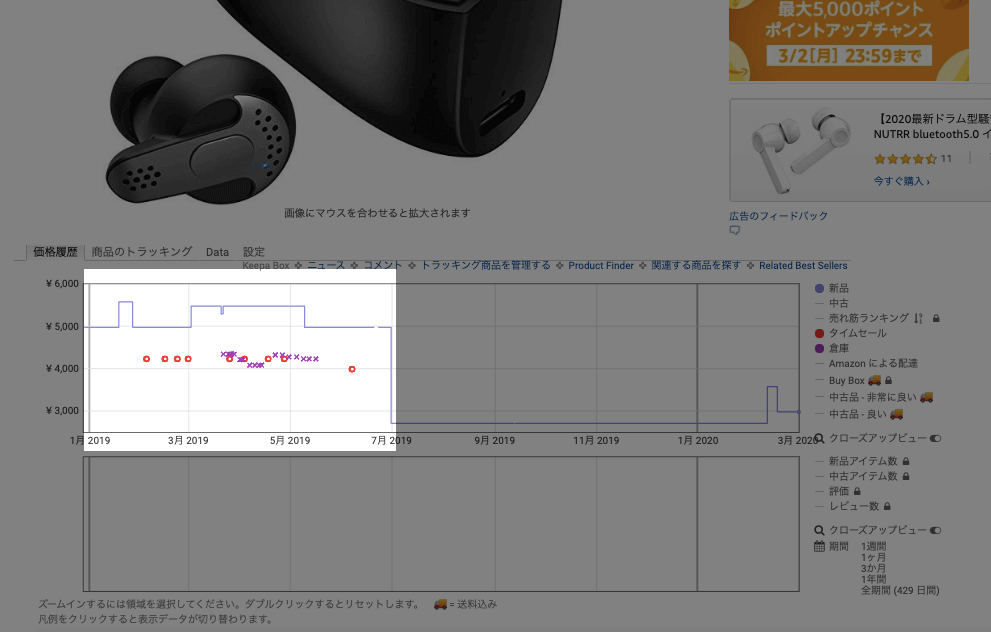Switch to the Data tab
This screenshot has width=991, height=632.
click(x=217, y=252)
